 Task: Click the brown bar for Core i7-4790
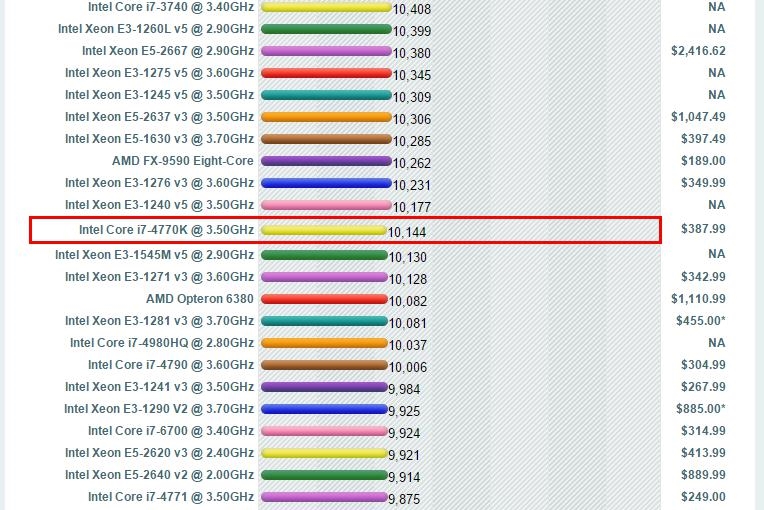pyautogui.click(x=324, y=365)
